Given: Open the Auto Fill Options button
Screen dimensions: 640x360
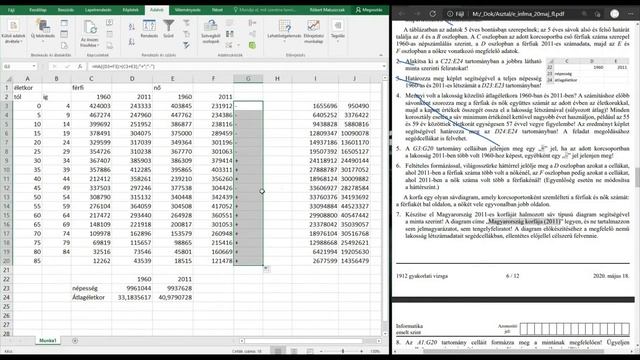Looking at the screenshot, I should (x=266, y=269).
